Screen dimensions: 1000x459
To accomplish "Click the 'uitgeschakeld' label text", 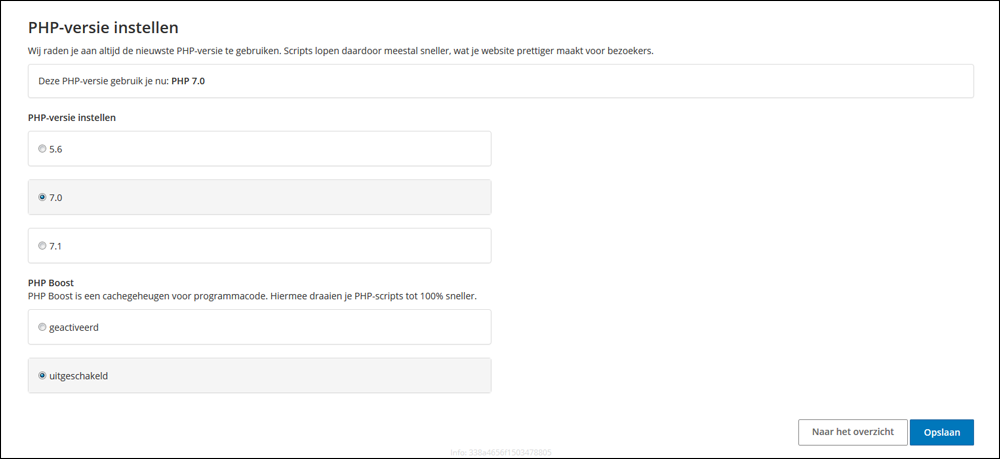I will point(78,375).
